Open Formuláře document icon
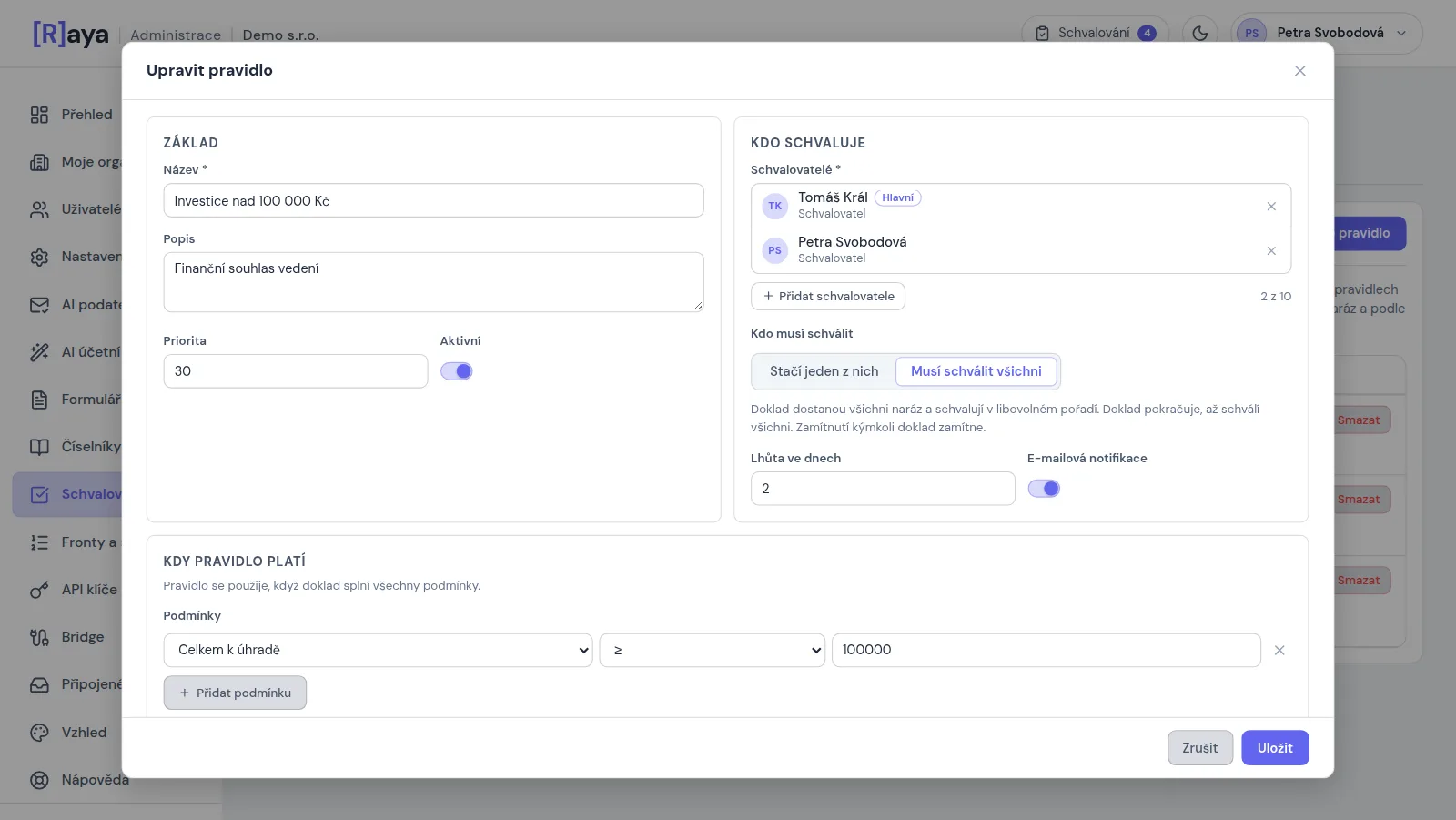Image resolution: width=1456 pixels, height=820 pixels. [39, 400]
